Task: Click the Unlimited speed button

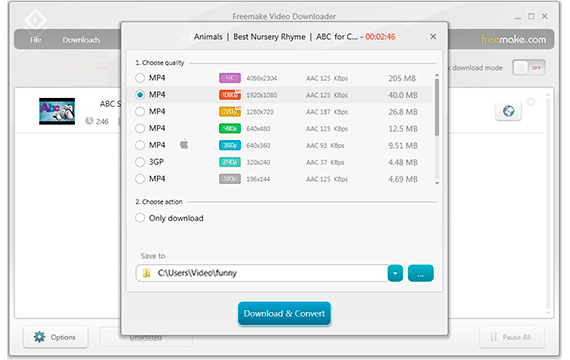Action: click(x=146, y=337)
